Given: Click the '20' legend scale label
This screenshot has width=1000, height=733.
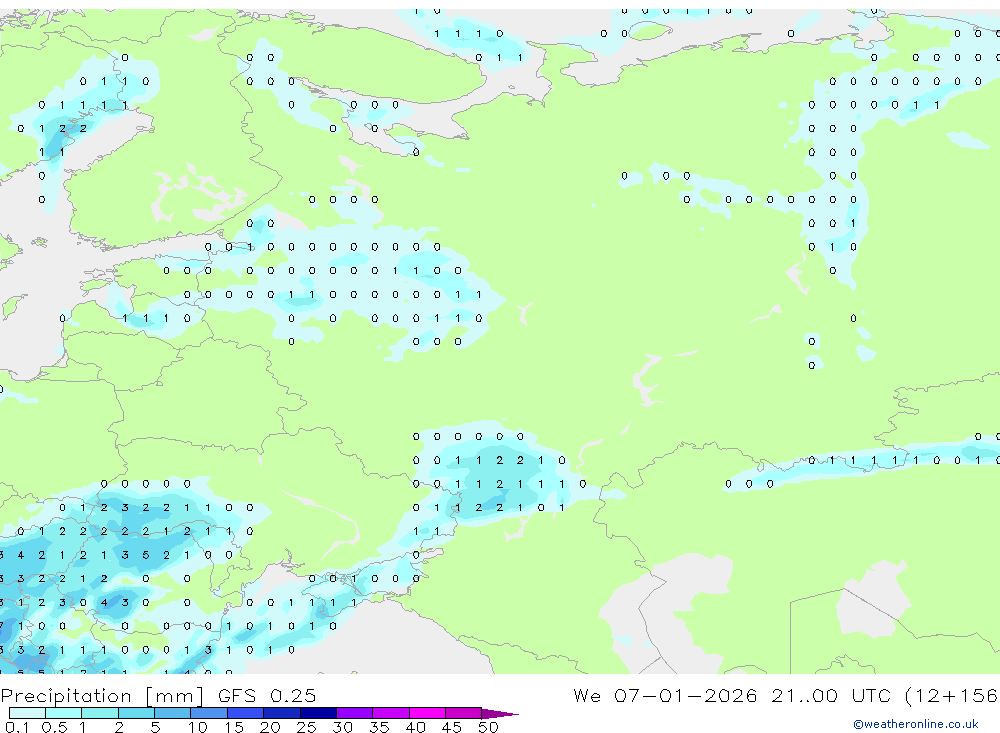Looking at the screenshot, I should [270, 727].
